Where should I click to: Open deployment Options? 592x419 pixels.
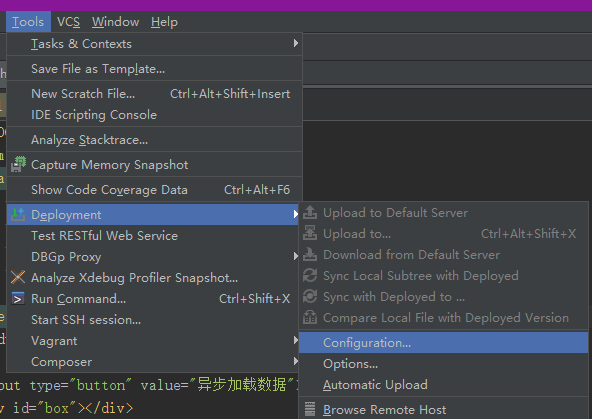(443, 364)
